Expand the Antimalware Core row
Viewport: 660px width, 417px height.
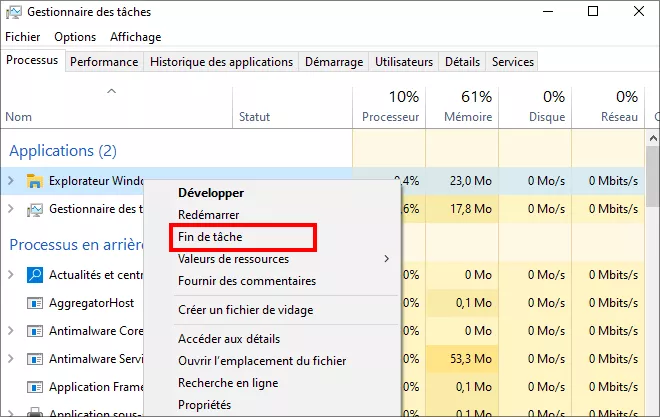pyautogui.click(x=11, y=331)
